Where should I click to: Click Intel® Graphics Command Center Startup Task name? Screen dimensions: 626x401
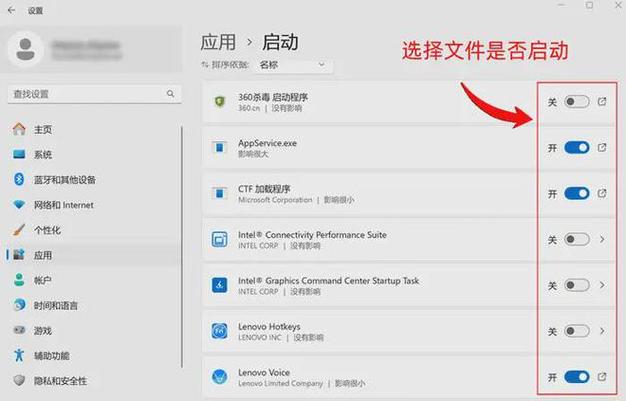[x=329, y=280]
